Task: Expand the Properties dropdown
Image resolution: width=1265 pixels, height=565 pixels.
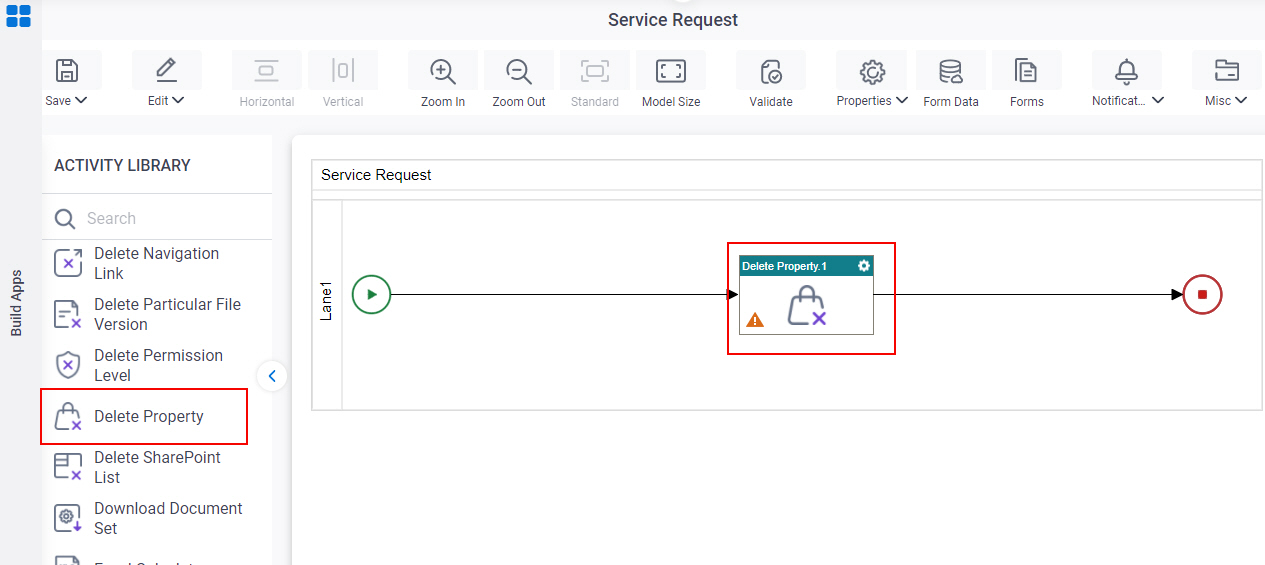Action: pos(902,100)
